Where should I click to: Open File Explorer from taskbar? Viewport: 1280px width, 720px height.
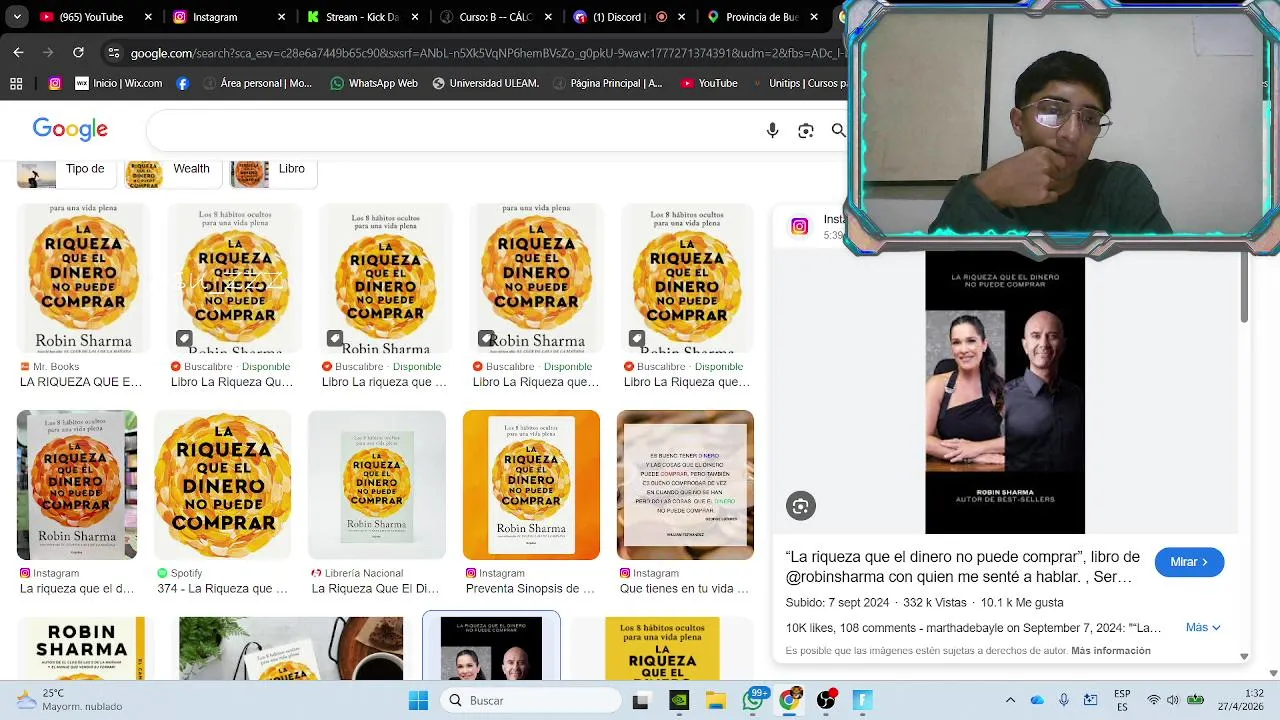click(715, 700)
